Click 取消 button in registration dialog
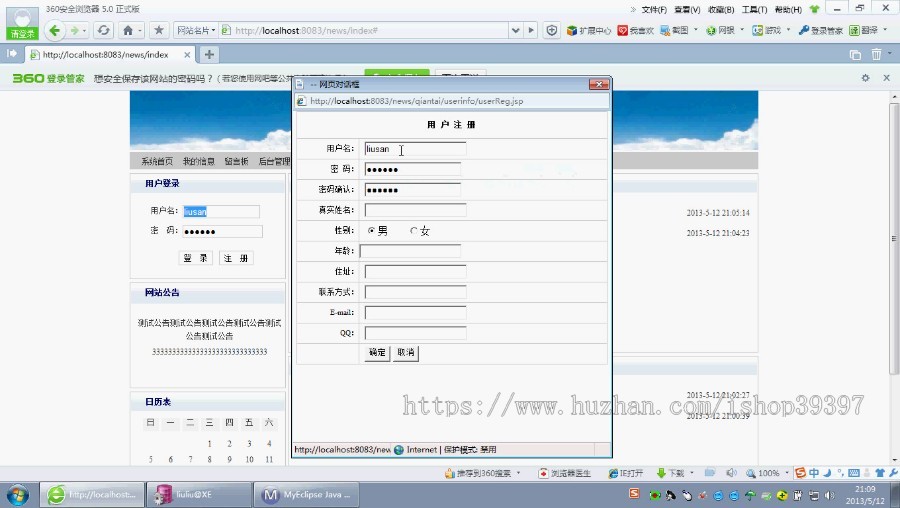 coord(406,352)
